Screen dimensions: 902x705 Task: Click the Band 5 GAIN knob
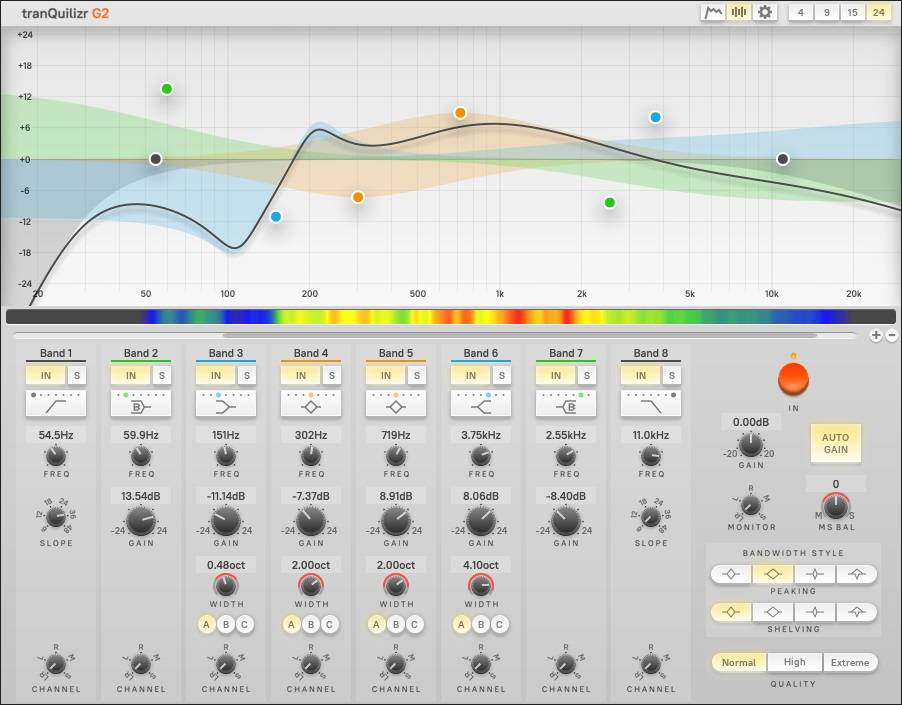[396, 521]
